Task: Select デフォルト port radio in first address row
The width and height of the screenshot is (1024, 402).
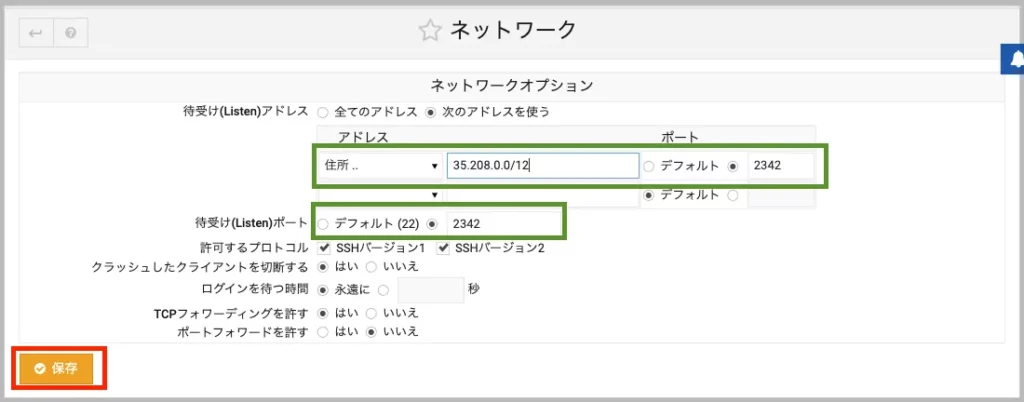Action: pos(650,166)
